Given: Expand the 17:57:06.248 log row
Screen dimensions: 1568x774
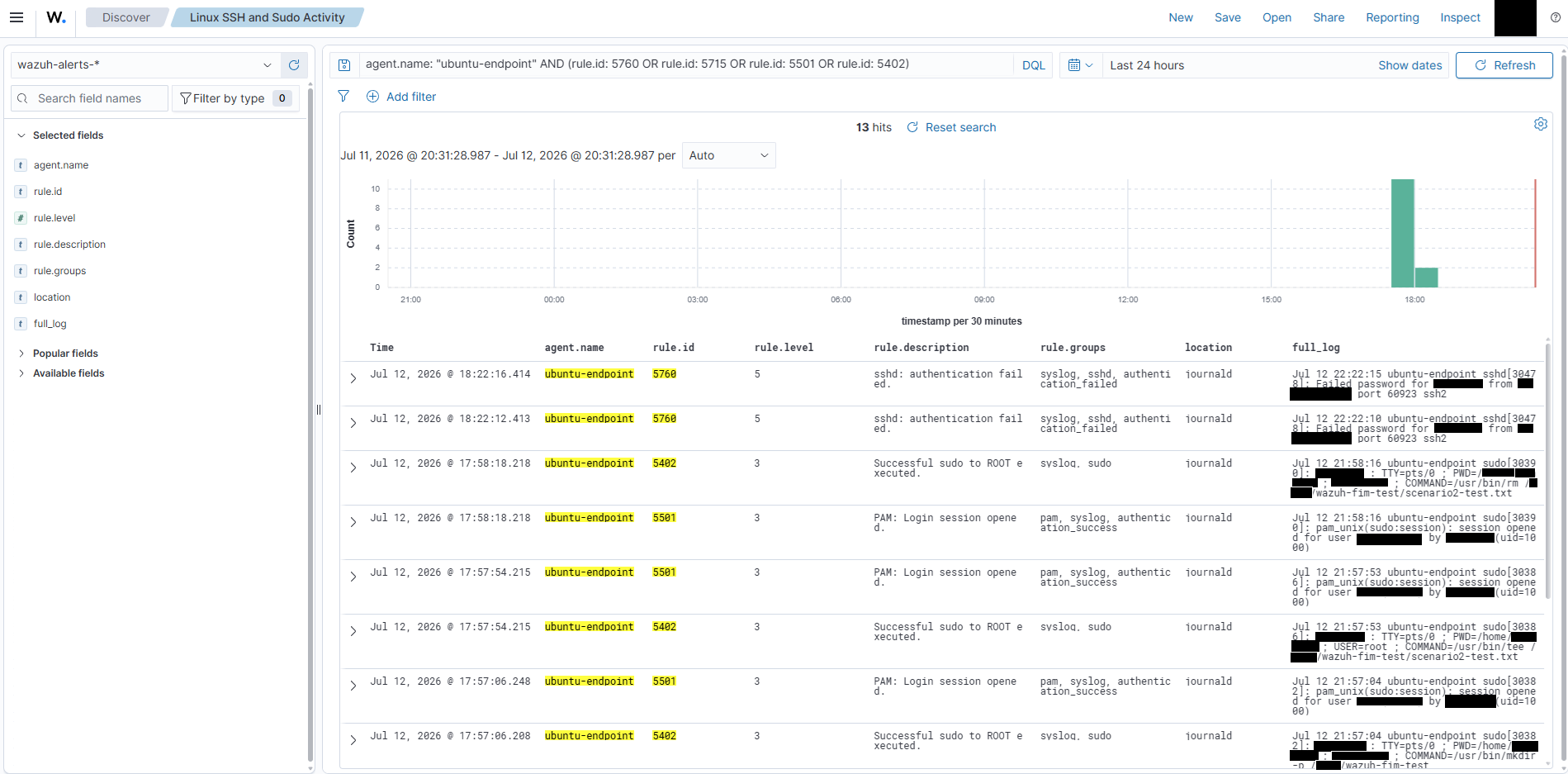Looking at the screenshot, I should click(x=353, y=686).
